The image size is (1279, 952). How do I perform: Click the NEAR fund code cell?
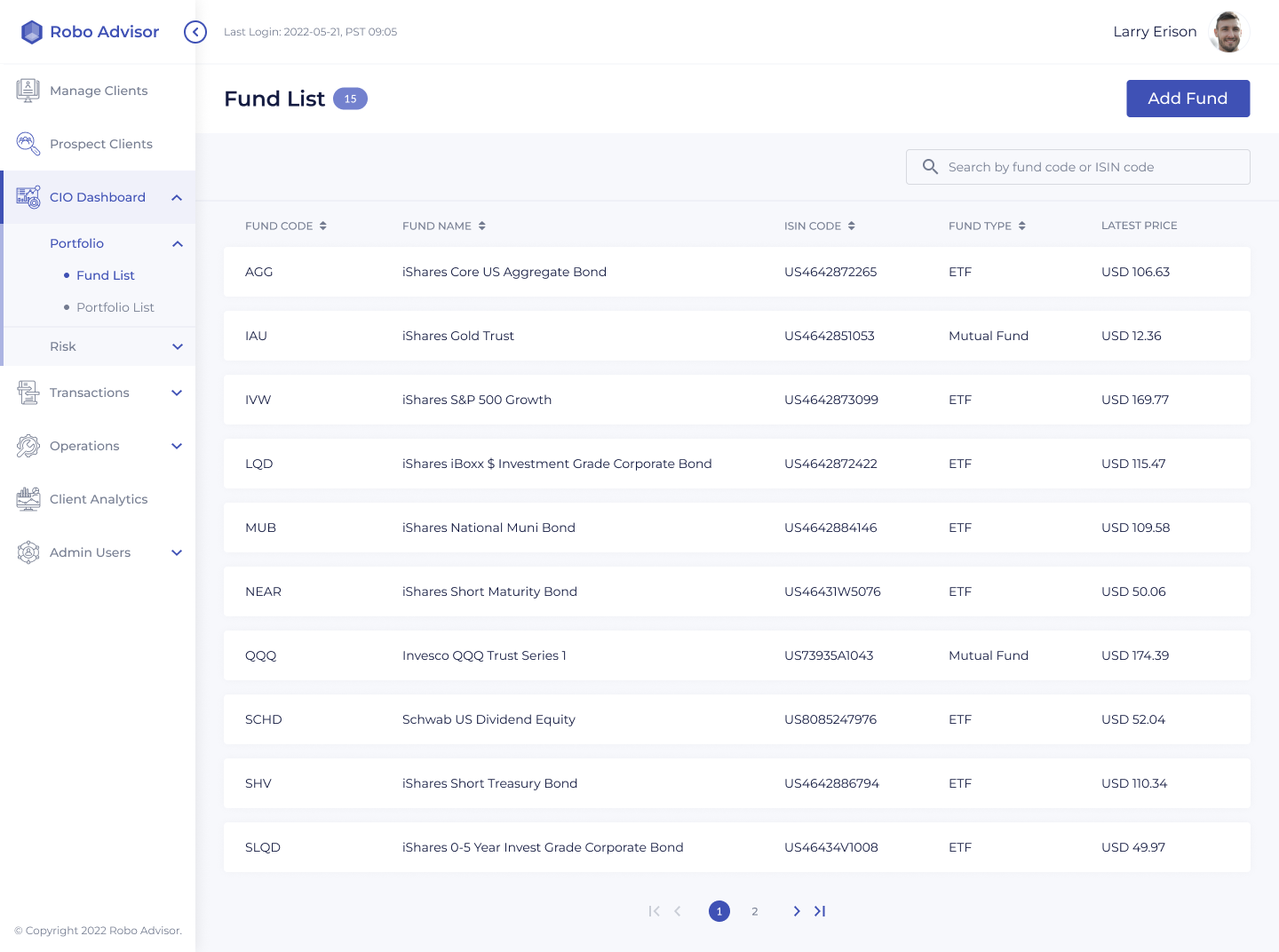click(263, 591)
